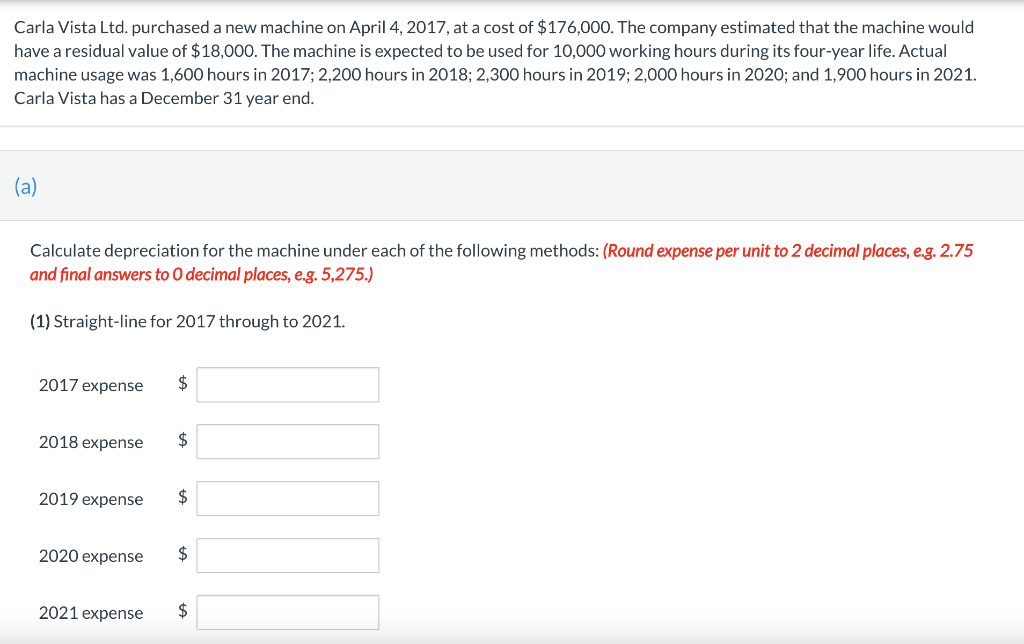This screenshot has width=1024, height=644.
Task: Click the dollar sign next to 2017 expense
Action: coord(181,384)
